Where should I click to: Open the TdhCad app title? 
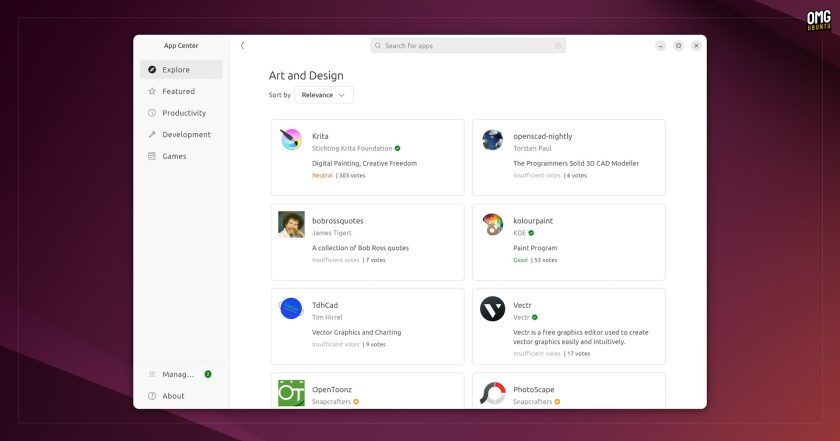(325, 305)
